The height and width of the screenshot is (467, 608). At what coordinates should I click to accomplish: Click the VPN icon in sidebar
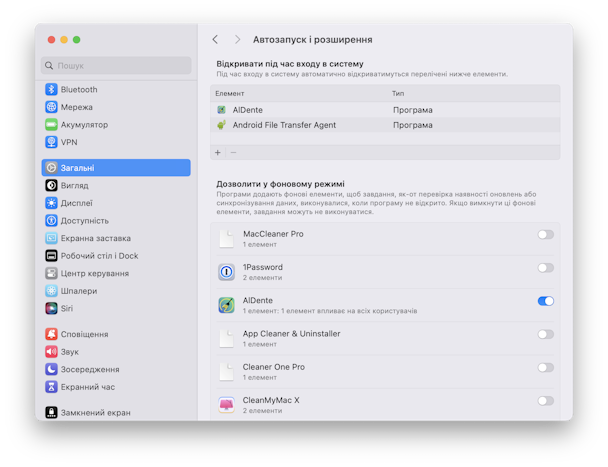click(51, 142)
